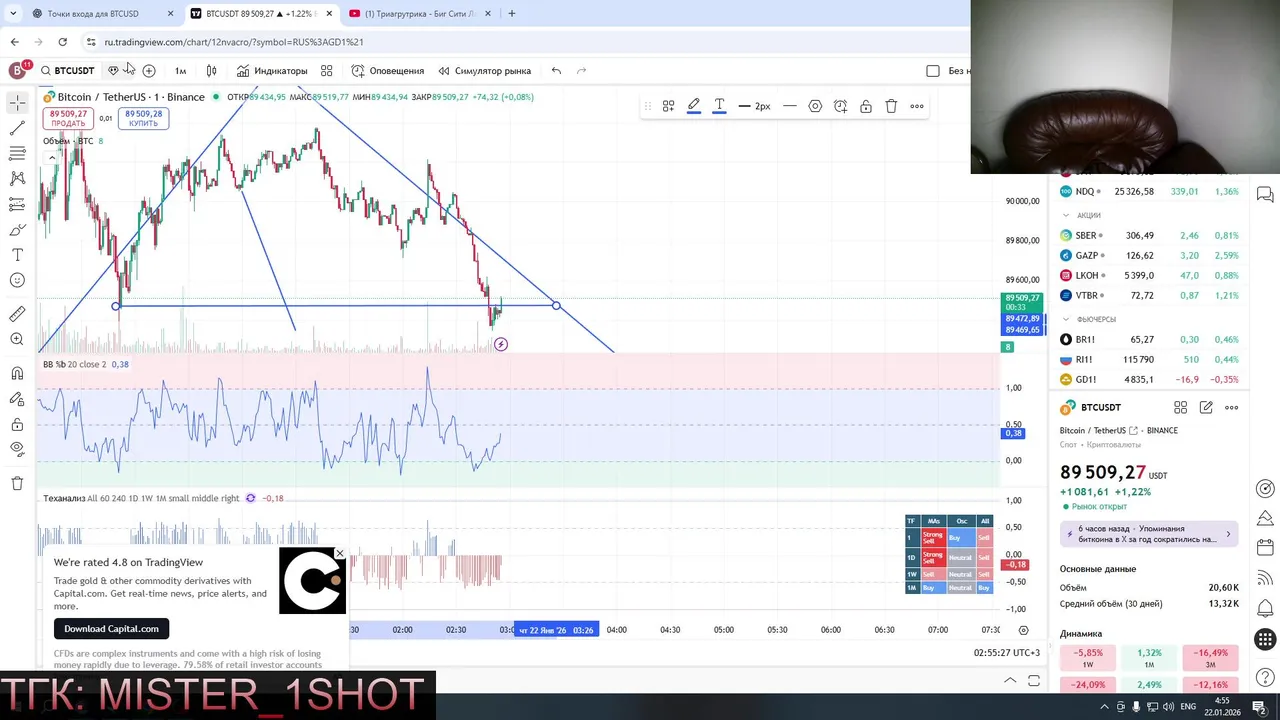This screenshot has height=720, width=1280.
Task: Open the forecasting and measurement tools
Action: pos(17,204)
